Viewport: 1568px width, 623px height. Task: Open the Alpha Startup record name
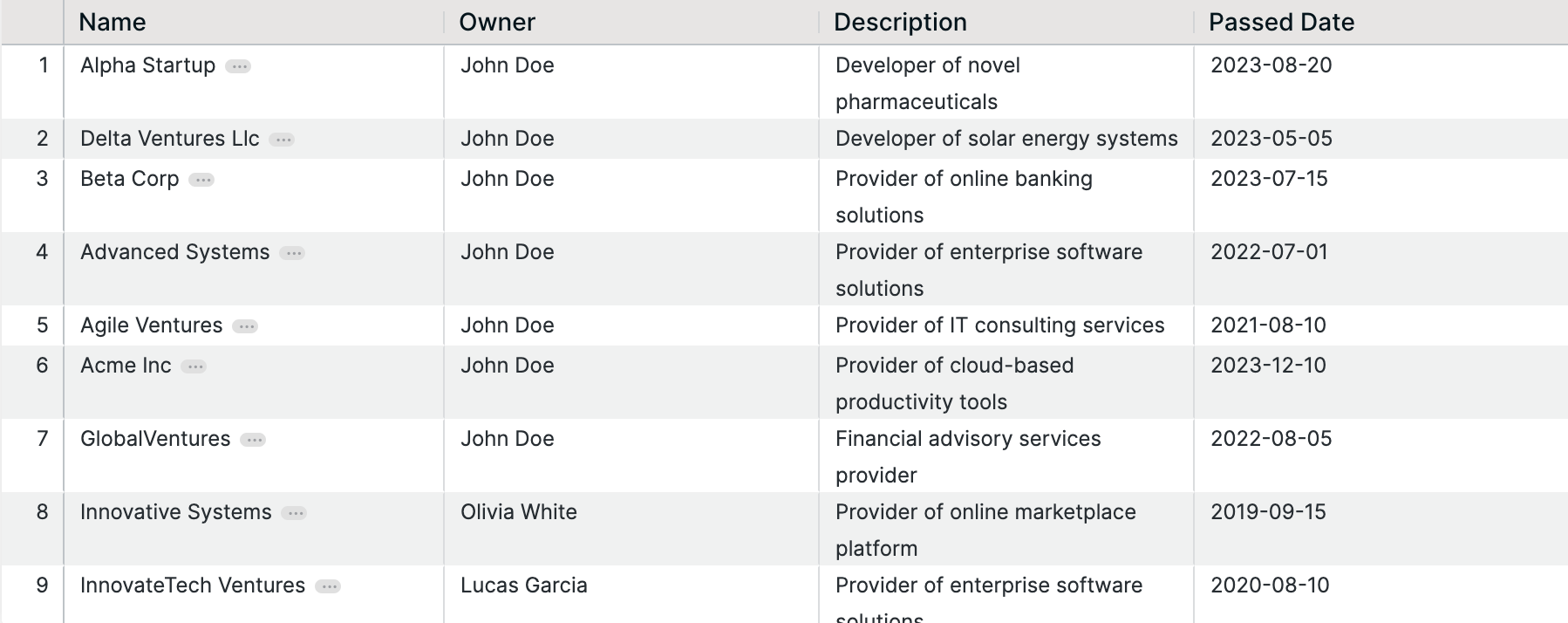[147, 65]
